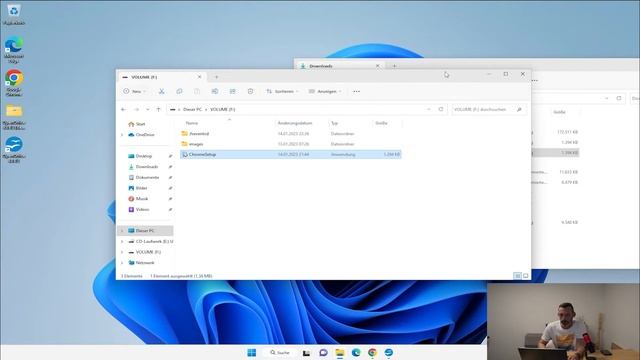The image size is (640, 360).
Task: Open Task View from the taskbar
Action: click(x=306, y=352)
